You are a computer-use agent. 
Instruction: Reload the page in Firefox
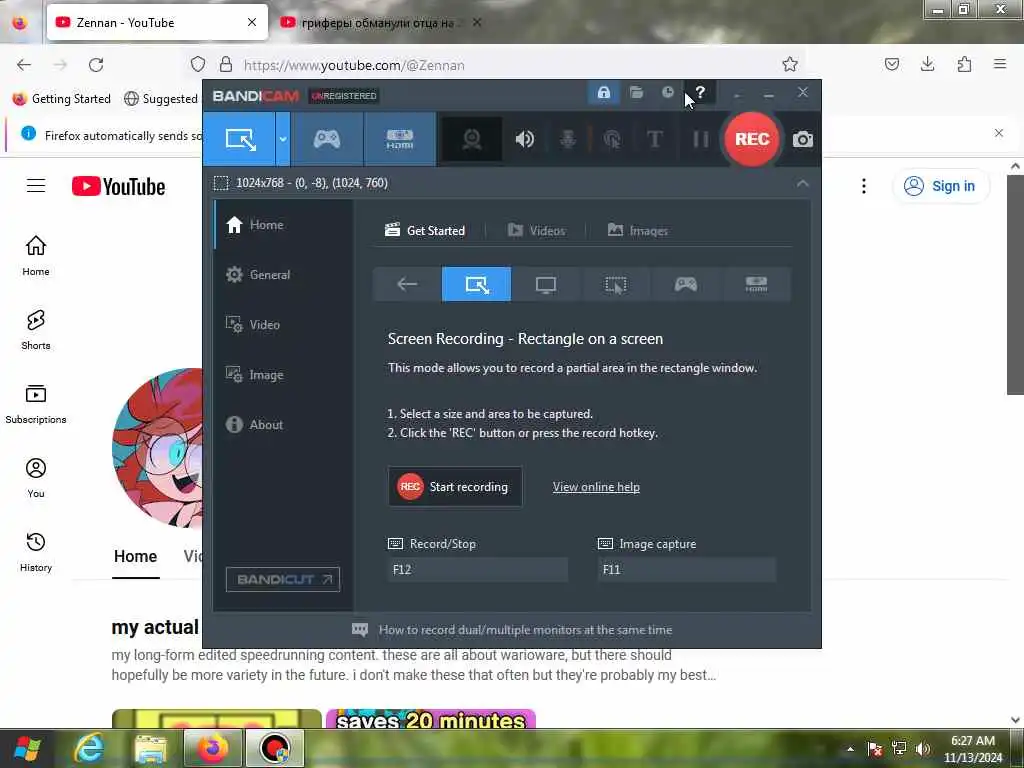tap(96, 65)
